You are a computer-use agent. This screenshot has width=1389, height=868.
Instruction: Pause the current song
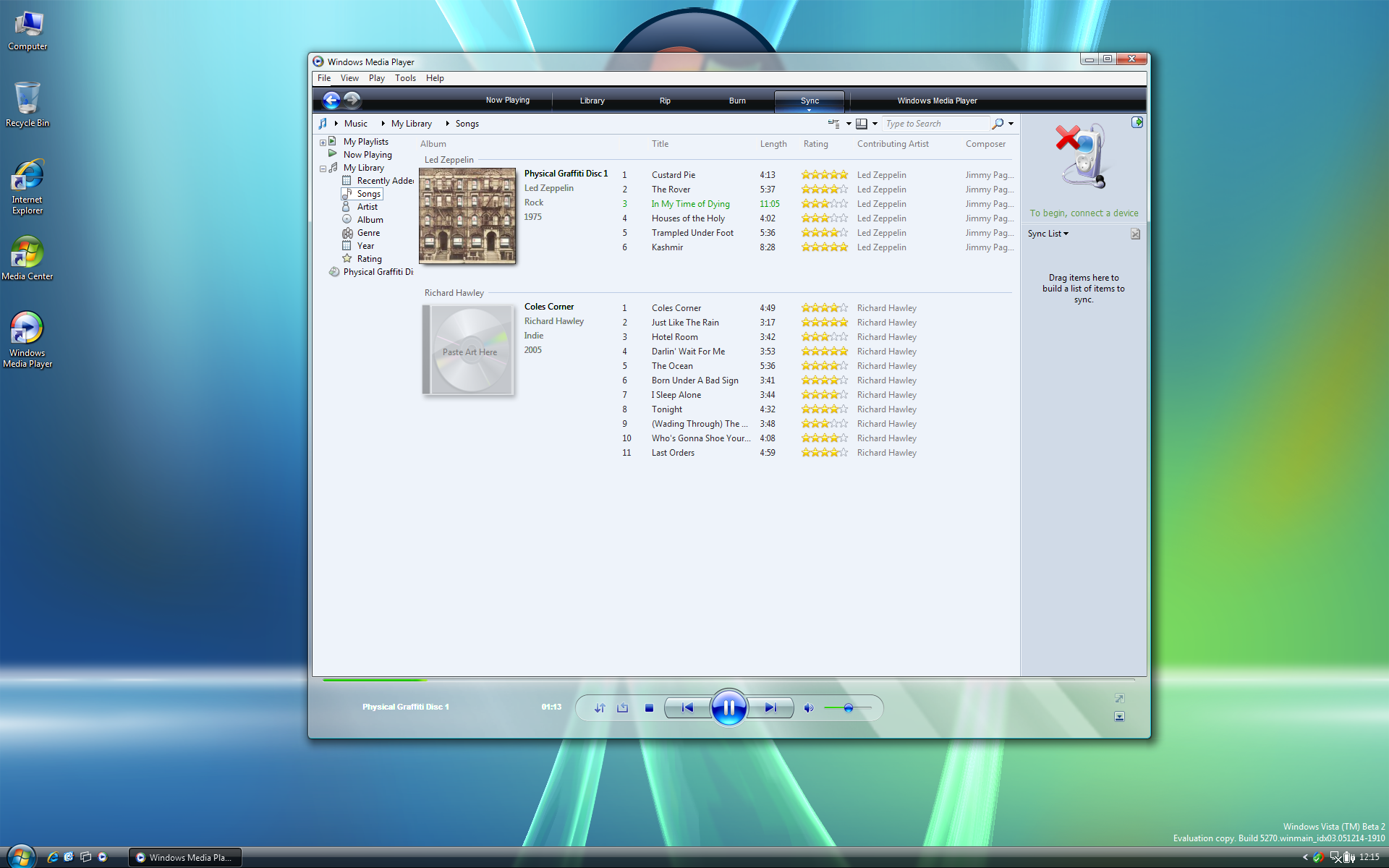tap(729, 707)
